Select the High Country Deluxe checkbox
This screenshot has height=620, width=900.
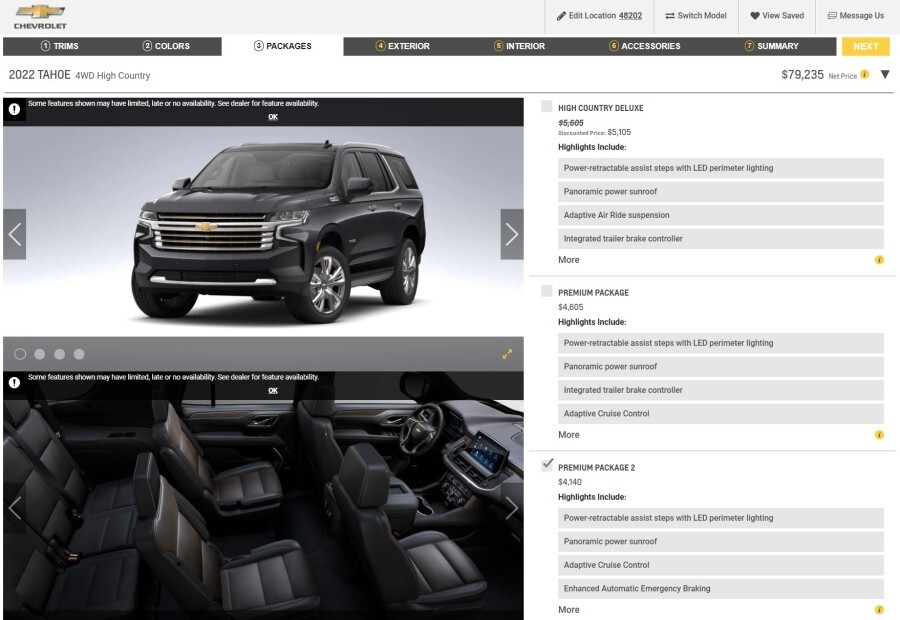click(x=546, y=106)
